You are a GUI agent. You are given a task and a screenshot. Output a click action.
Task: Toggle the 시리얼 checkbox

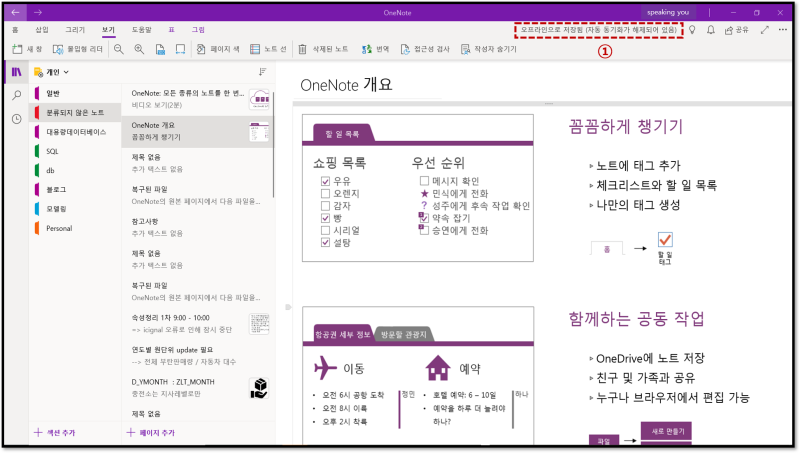325,230
